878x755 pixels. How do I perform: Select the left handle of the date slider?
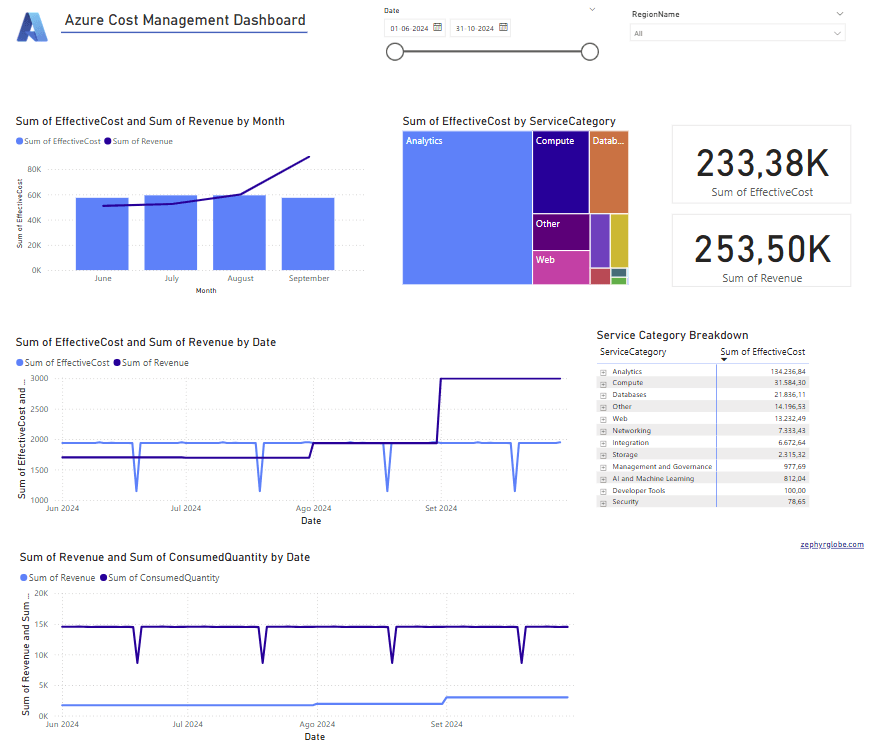coord(395,52)
